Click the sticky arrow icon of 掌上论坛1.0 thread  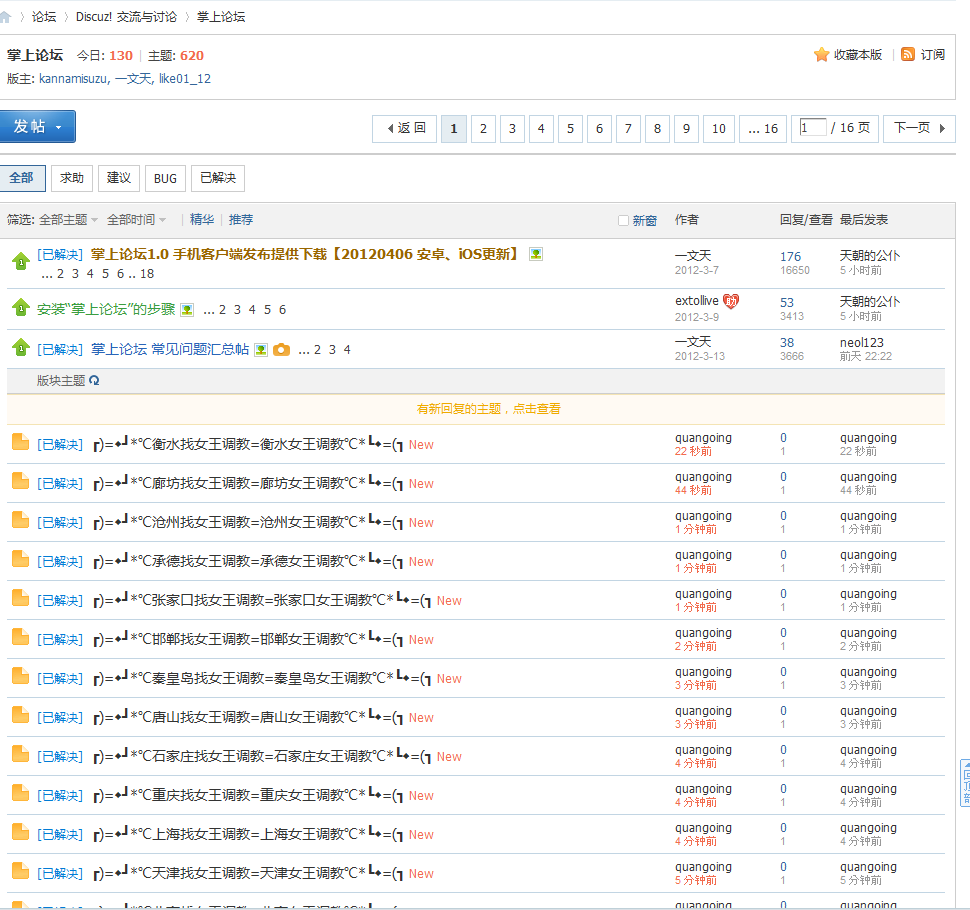coord(21,262)
